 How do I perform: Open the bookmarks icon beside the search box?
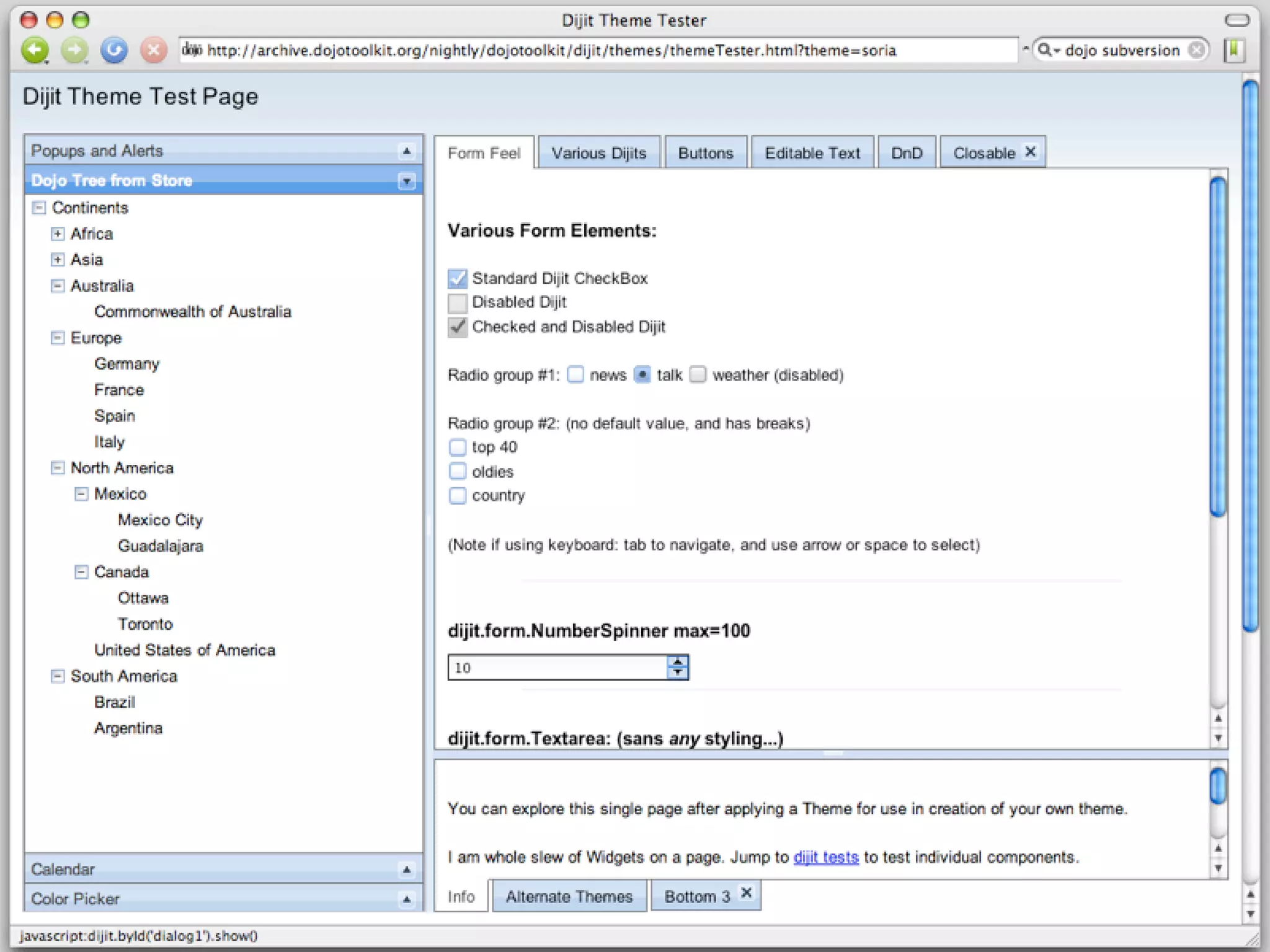coord(1235,50)
